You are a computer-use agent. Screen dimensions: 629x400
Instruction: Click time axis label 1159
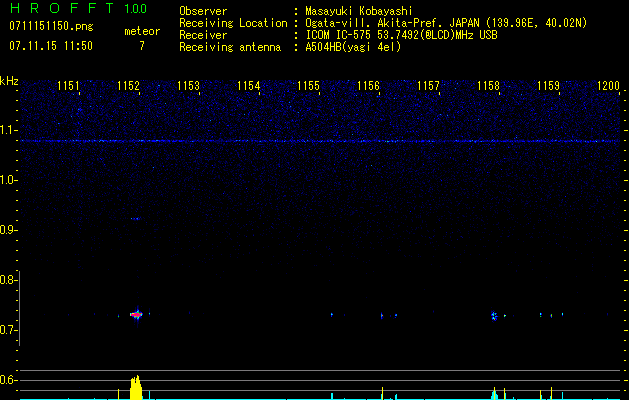coord(548,86)
